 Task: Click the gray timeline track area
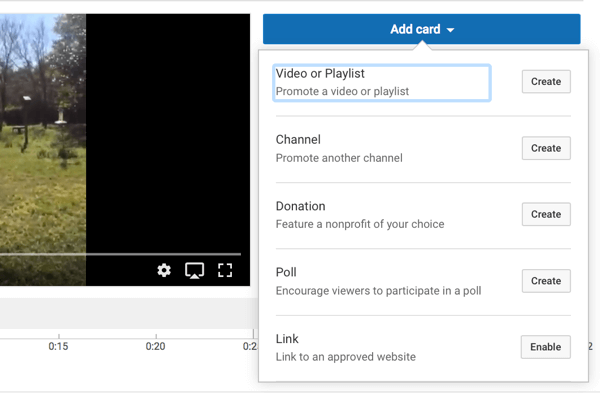point(129,313)
